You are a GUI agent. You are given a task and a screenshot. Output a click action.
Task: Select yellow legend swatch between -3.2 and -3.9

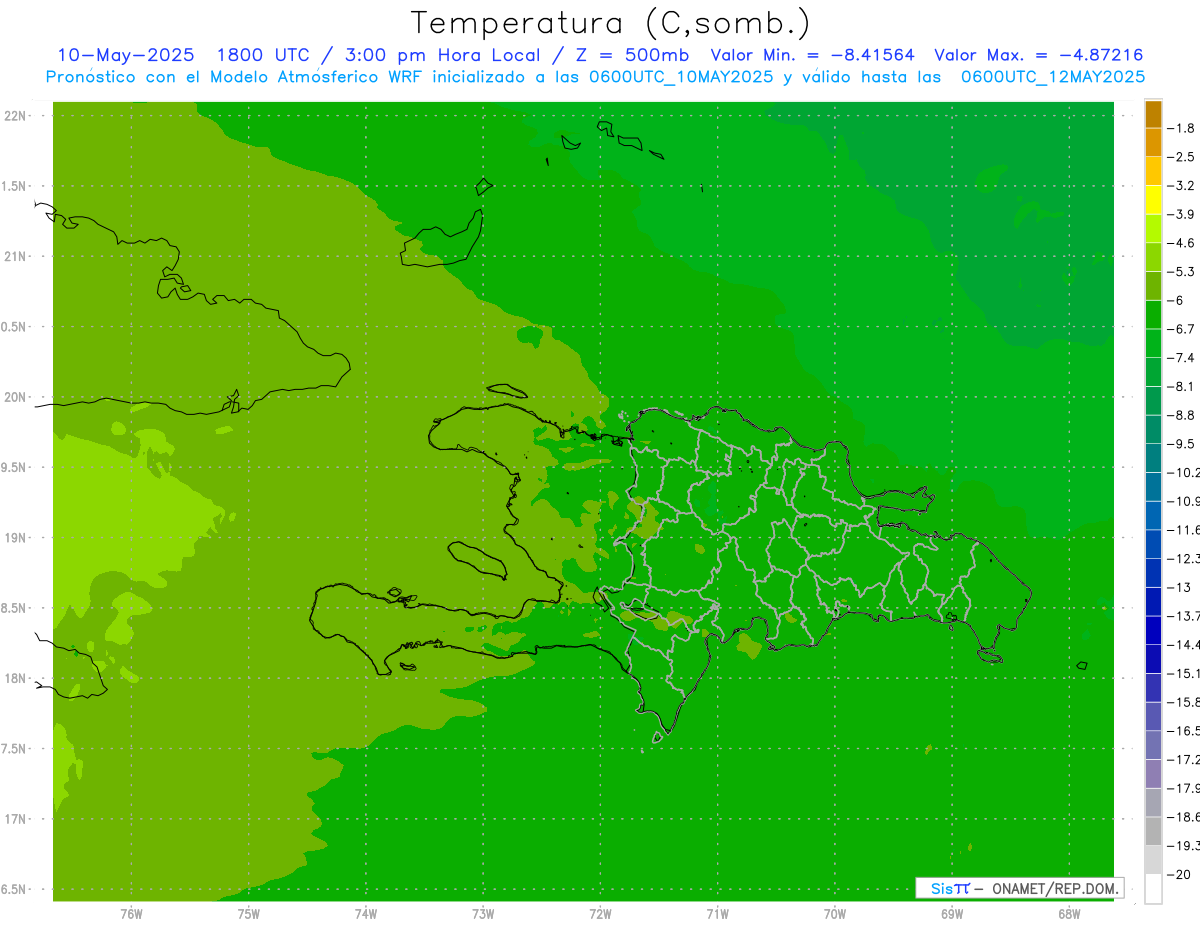(x=1153, y=200)
